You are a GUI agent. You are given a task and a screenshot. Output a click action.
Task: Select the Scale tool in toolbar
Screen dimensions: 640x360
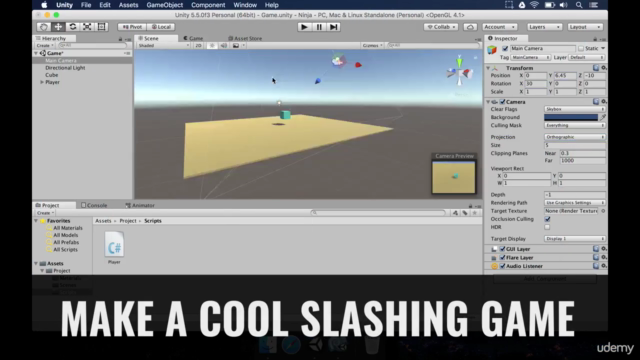87,27
